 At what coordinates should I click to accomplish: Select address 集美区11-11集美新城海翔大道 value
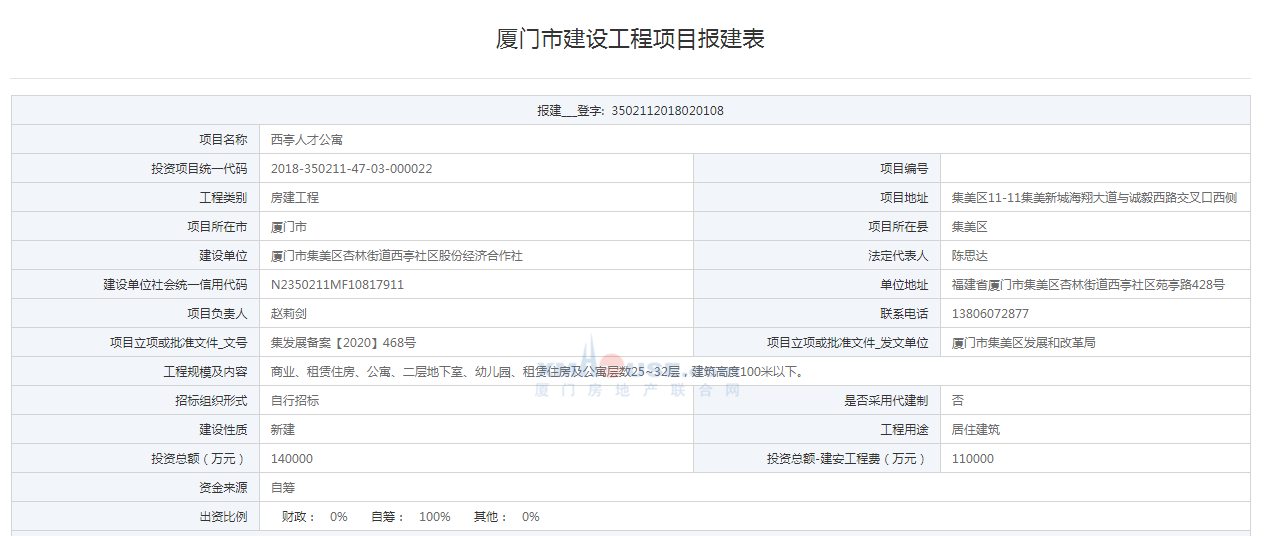click(1094, 198)
